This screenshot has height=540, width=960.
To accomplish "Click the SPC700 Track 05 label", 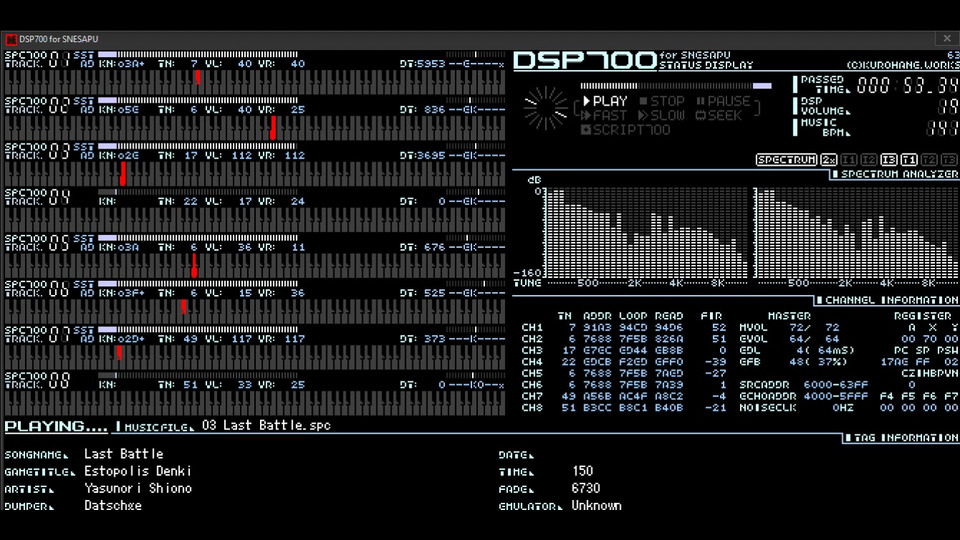I will coord(37,243).
